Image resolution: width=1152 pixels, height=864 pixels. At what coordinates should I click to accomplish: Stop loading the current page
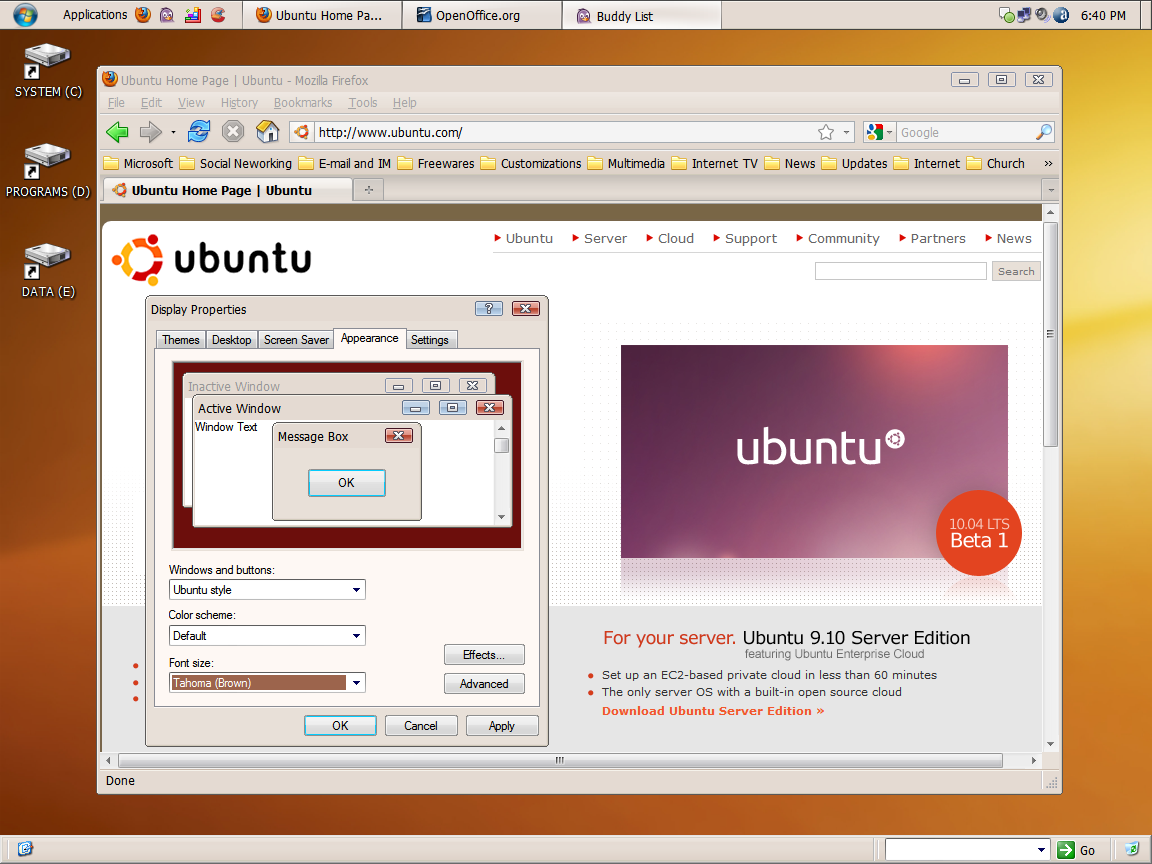pos(232,131)
